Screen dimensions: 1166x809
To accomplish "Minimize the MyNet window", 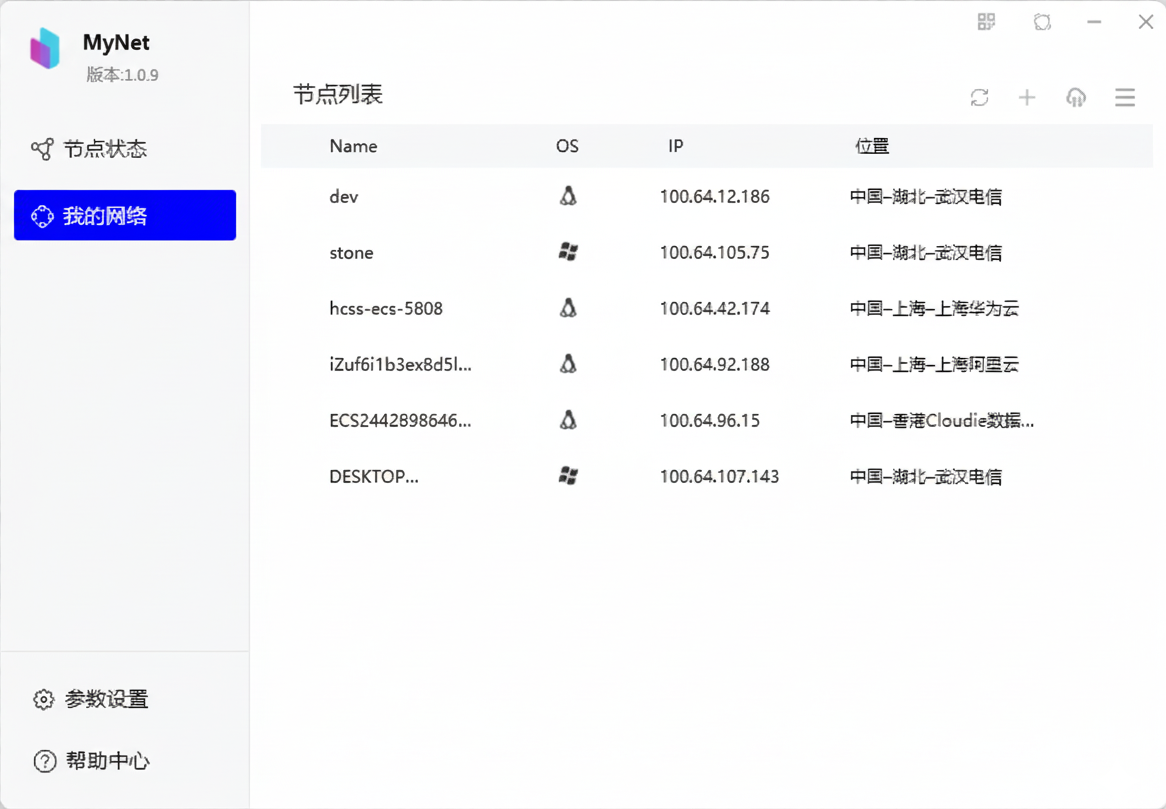I will pos(1095,22).
